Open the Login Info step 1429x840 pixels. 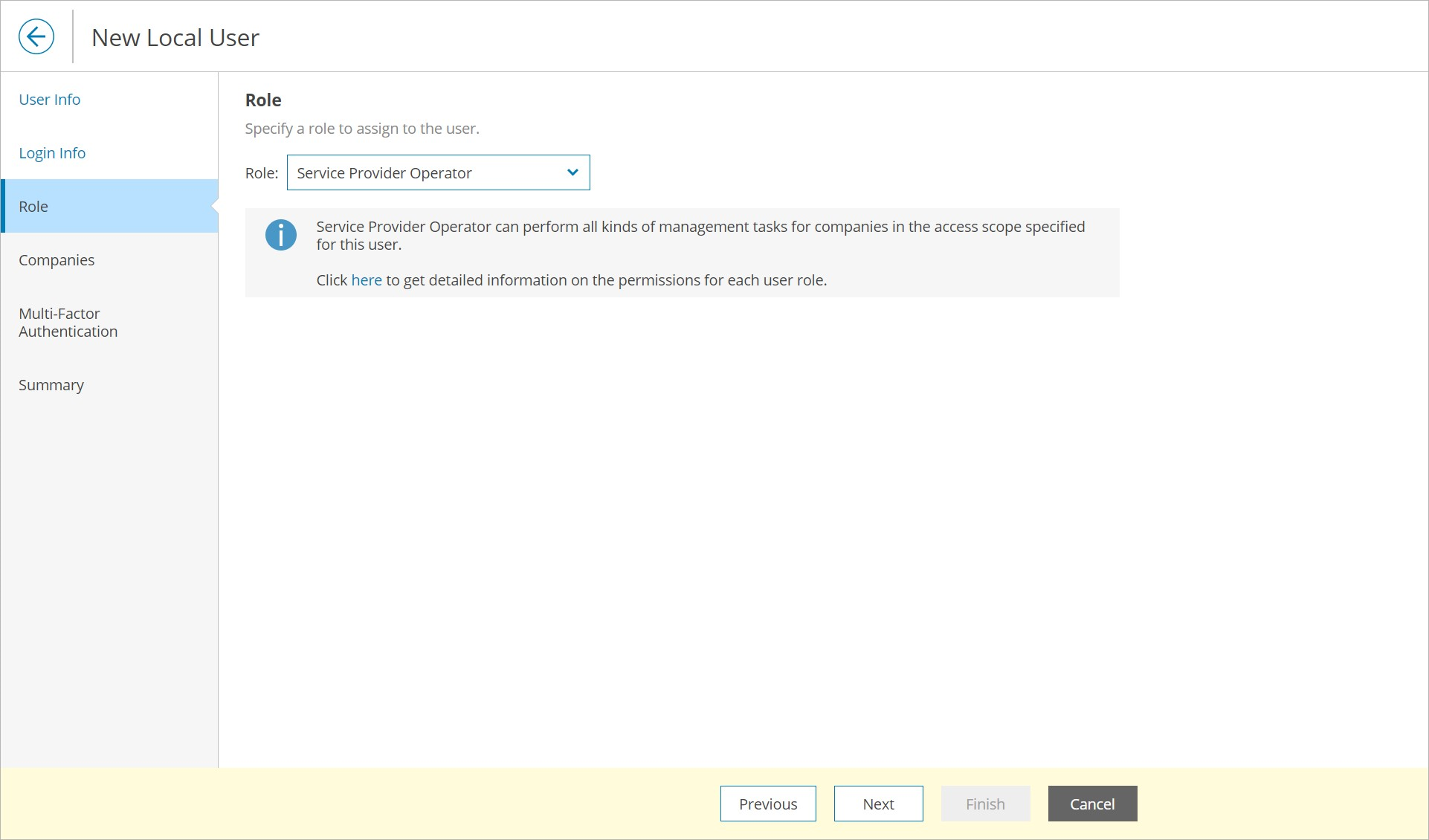pyautogui.click(x=52, y=153)
